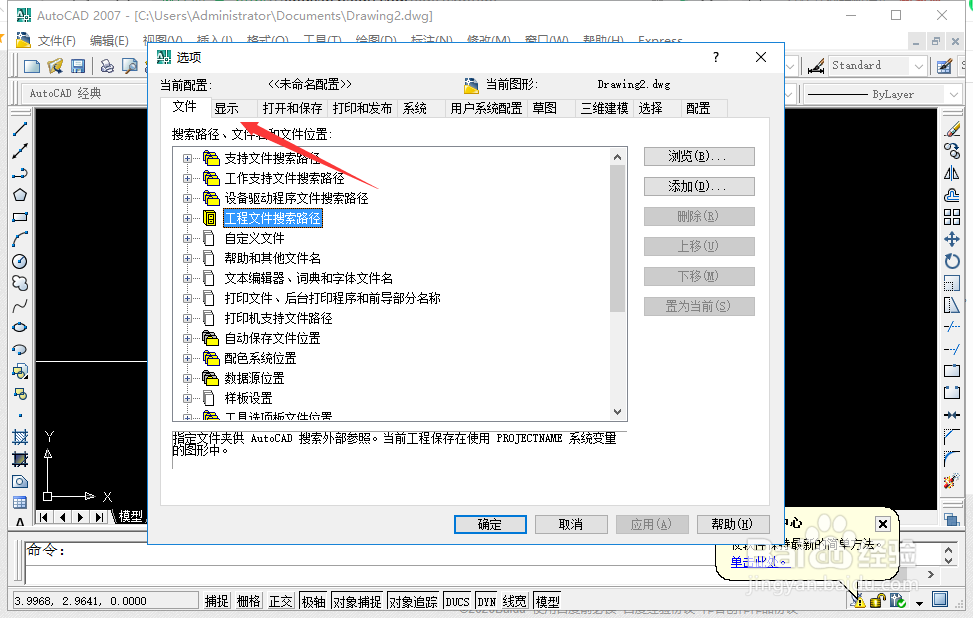Screen dimensions: 973x618
Task: Select the 工程文件搜索路径 tree item
Action: [272, 217]
